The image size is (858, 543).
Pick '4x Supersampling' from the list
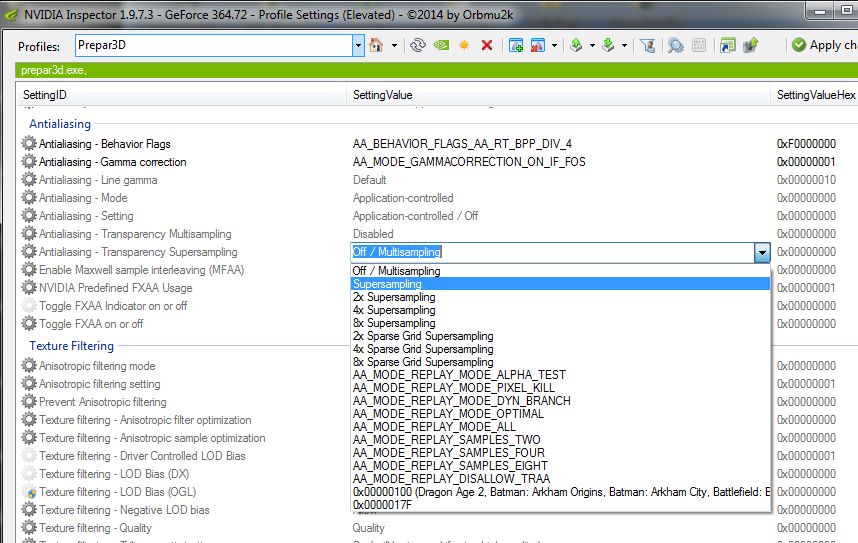tap(560, 310)
